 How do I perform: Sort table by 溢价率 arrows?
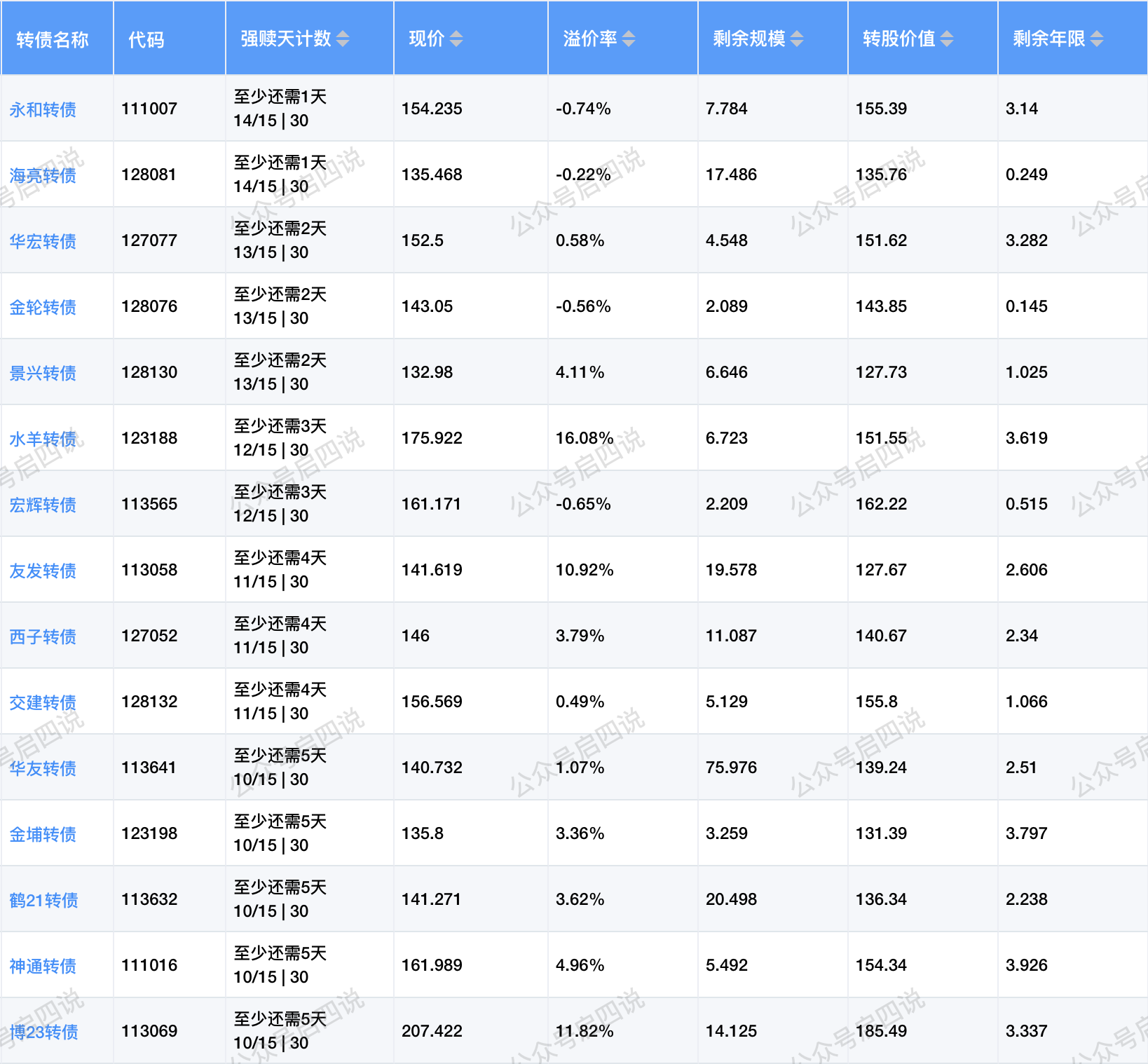tap(629, 39)
